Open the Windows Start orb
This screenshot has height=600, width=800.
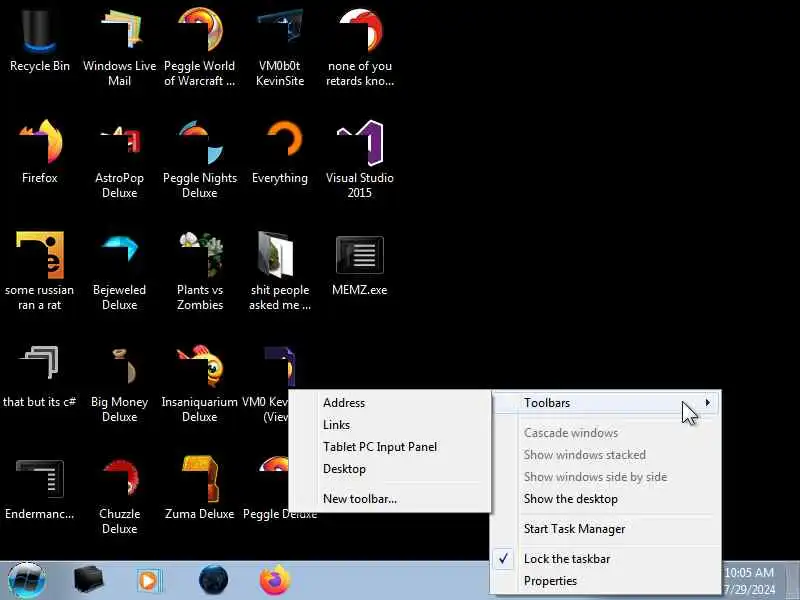pyautogui.click(x=27, y=580)
